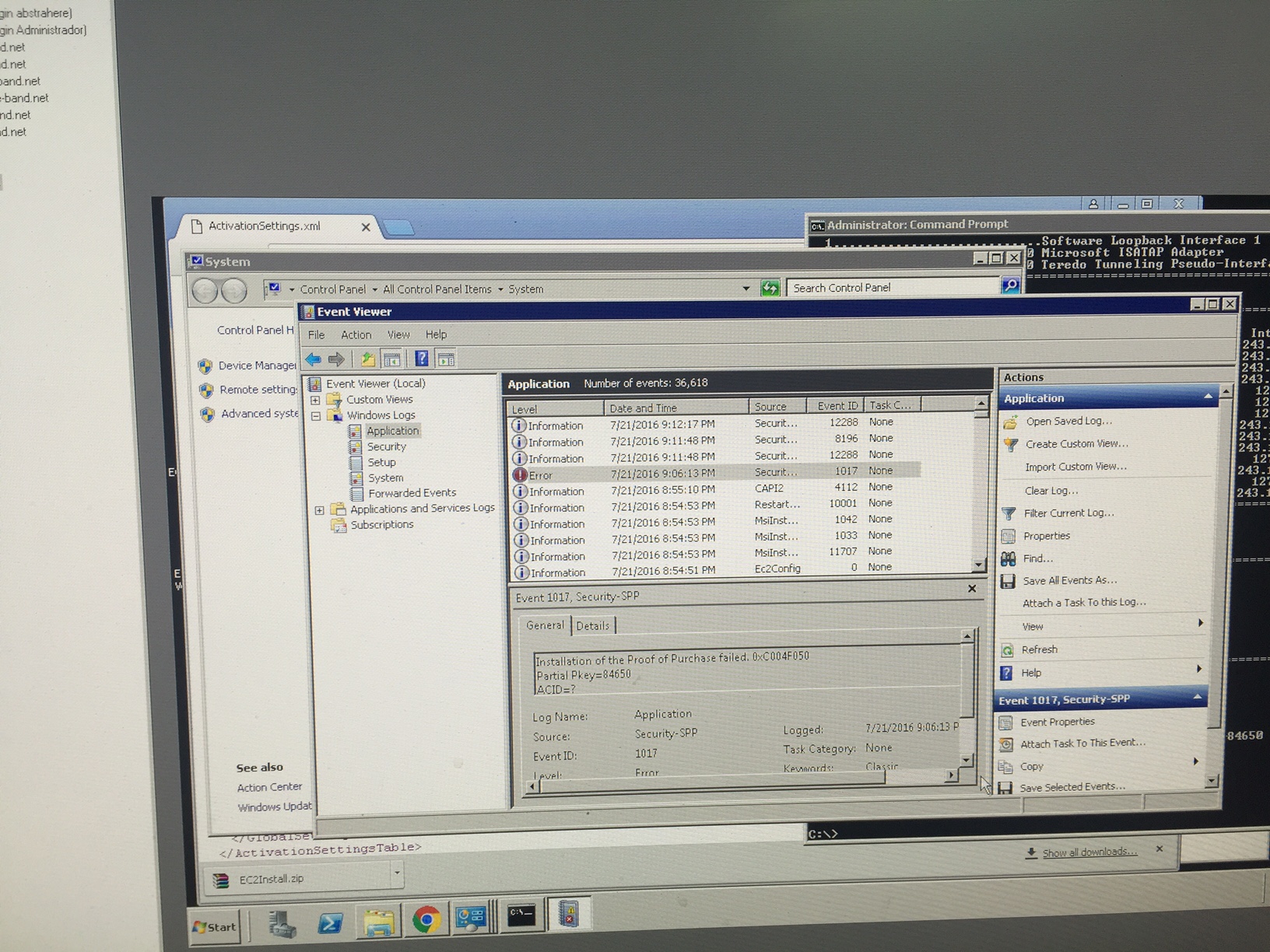The height and width of the screenshot is (952, 1270).
Task: Open the View menu
Action: click(x=398, y=335)
